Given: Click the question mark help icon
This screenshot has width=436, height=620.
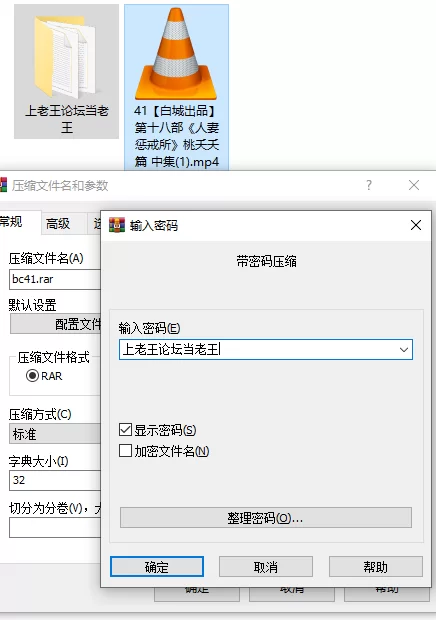Looking at the screenshot, I should pos(368,185).
